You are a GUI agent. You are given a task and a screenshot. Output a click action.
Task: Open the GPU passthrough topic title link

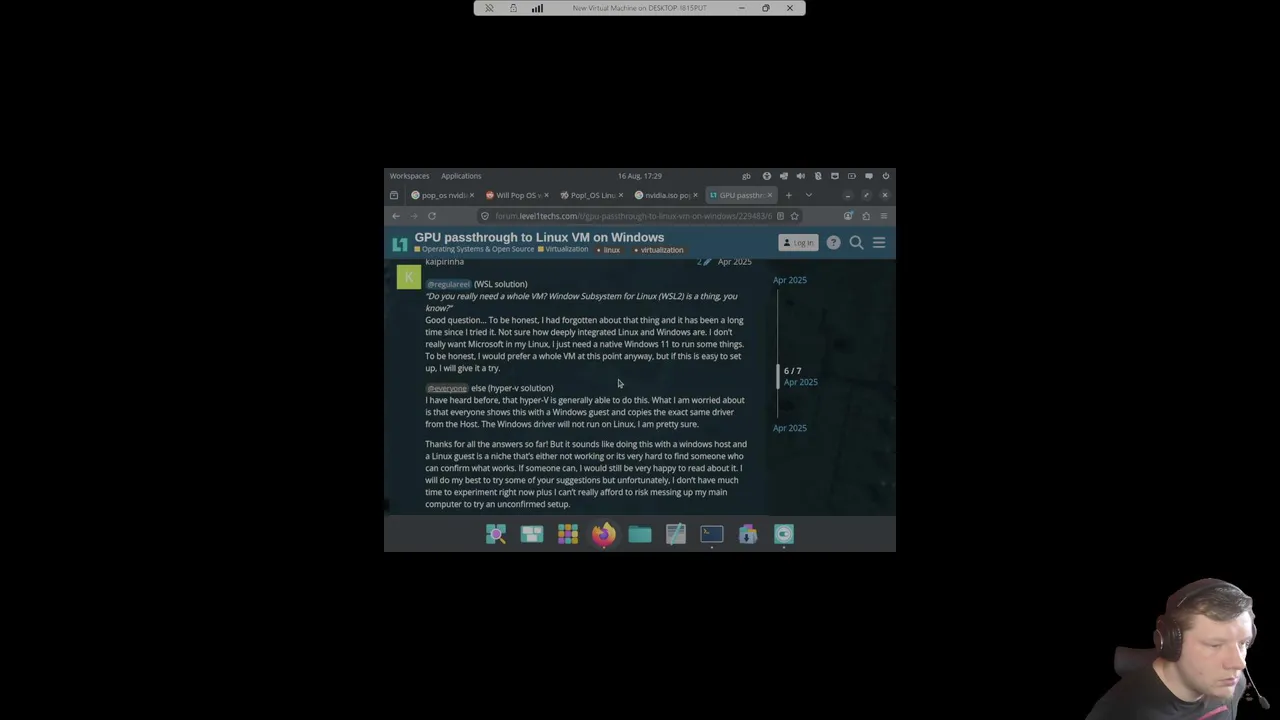click(x=539, y=238)
